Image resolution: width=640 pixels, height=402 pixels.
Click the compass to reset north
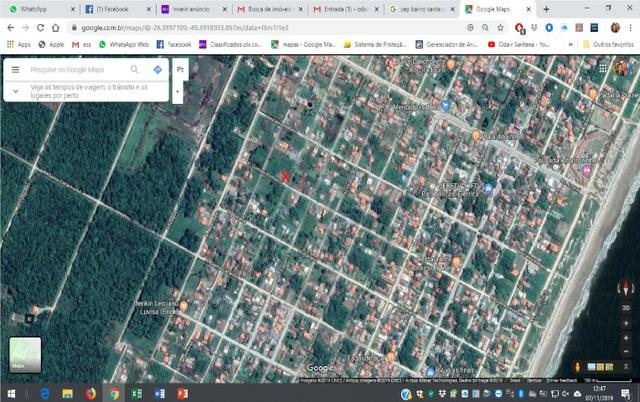(626, 288)
